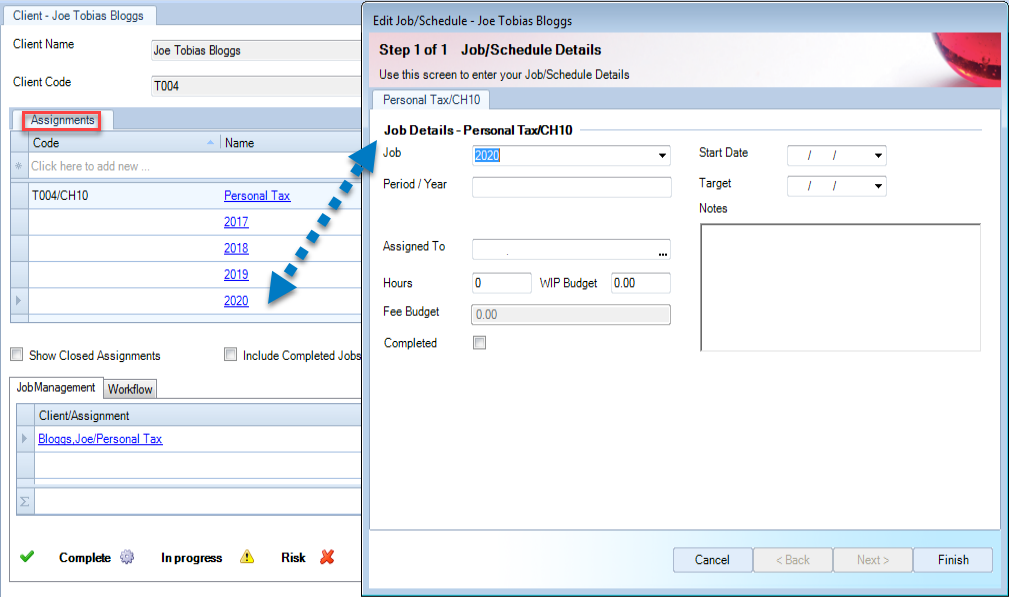The width and height of the screenshot is (1009, 597).
Task: Click the Hours input field
Action: click(502, 283)
